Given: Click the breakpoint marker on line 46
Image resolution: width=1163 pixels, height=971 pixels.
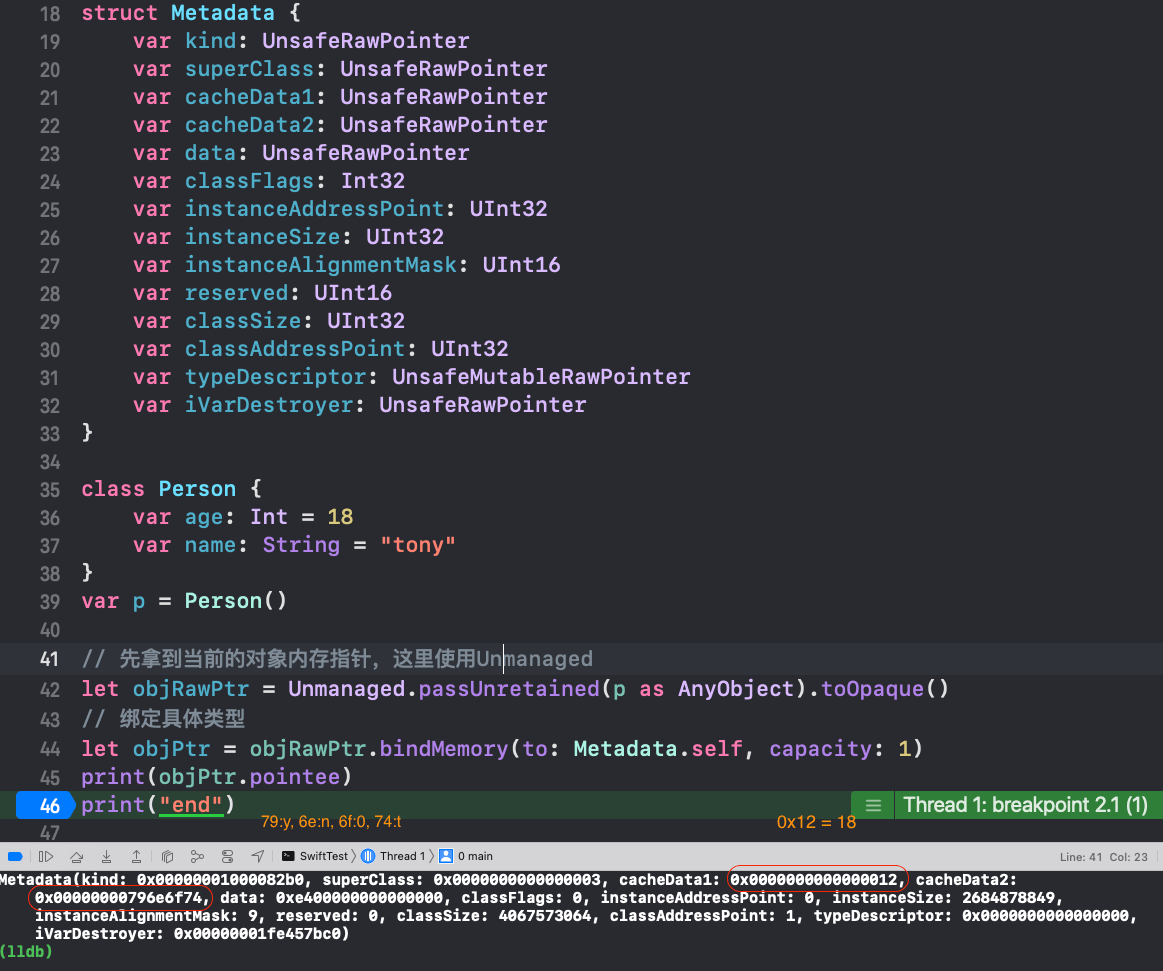Looking at the screenshot, I should click(45, 806).
